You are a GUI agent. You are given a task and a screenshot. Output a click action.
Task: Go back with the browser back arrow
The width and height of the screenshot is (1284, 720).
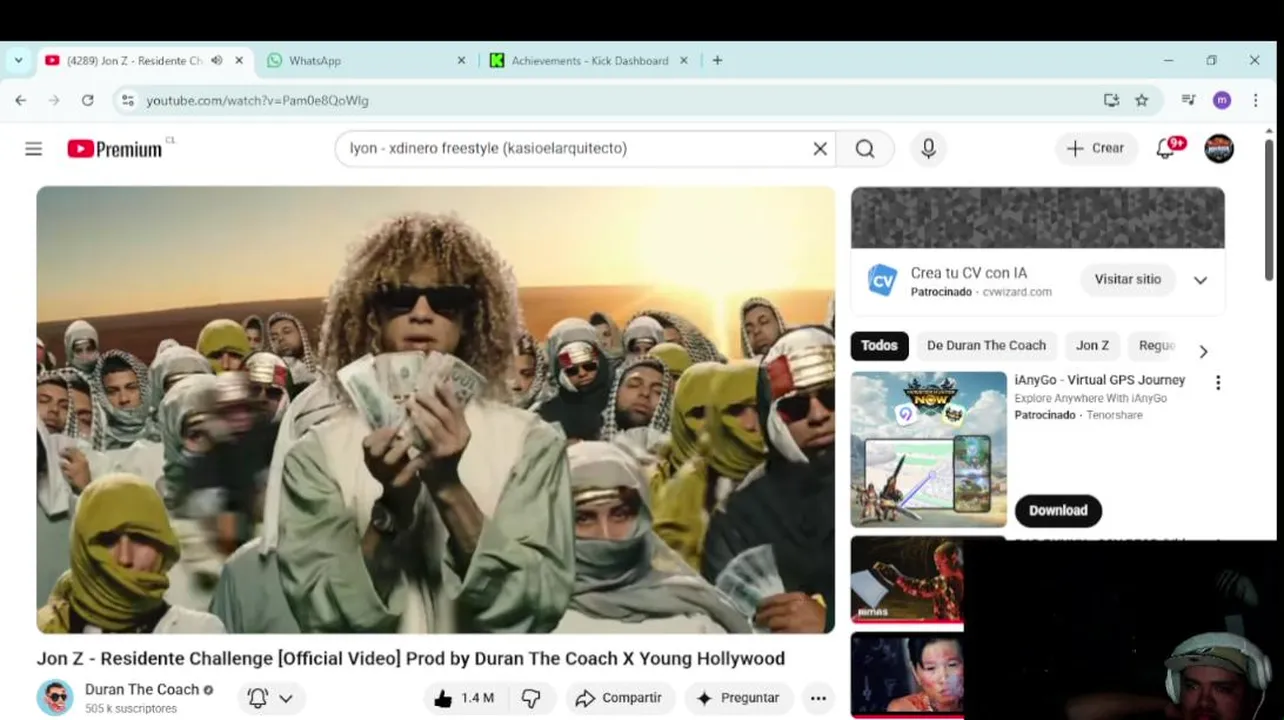pos(21,100)
